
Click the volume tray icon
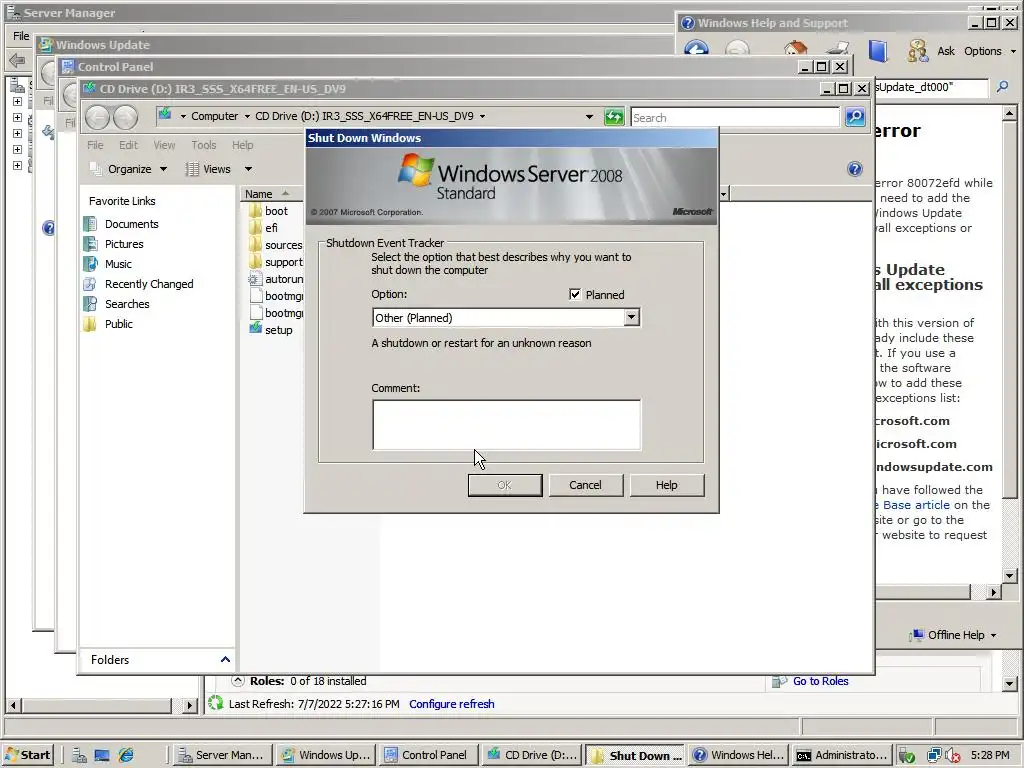(x=953, y=756)
